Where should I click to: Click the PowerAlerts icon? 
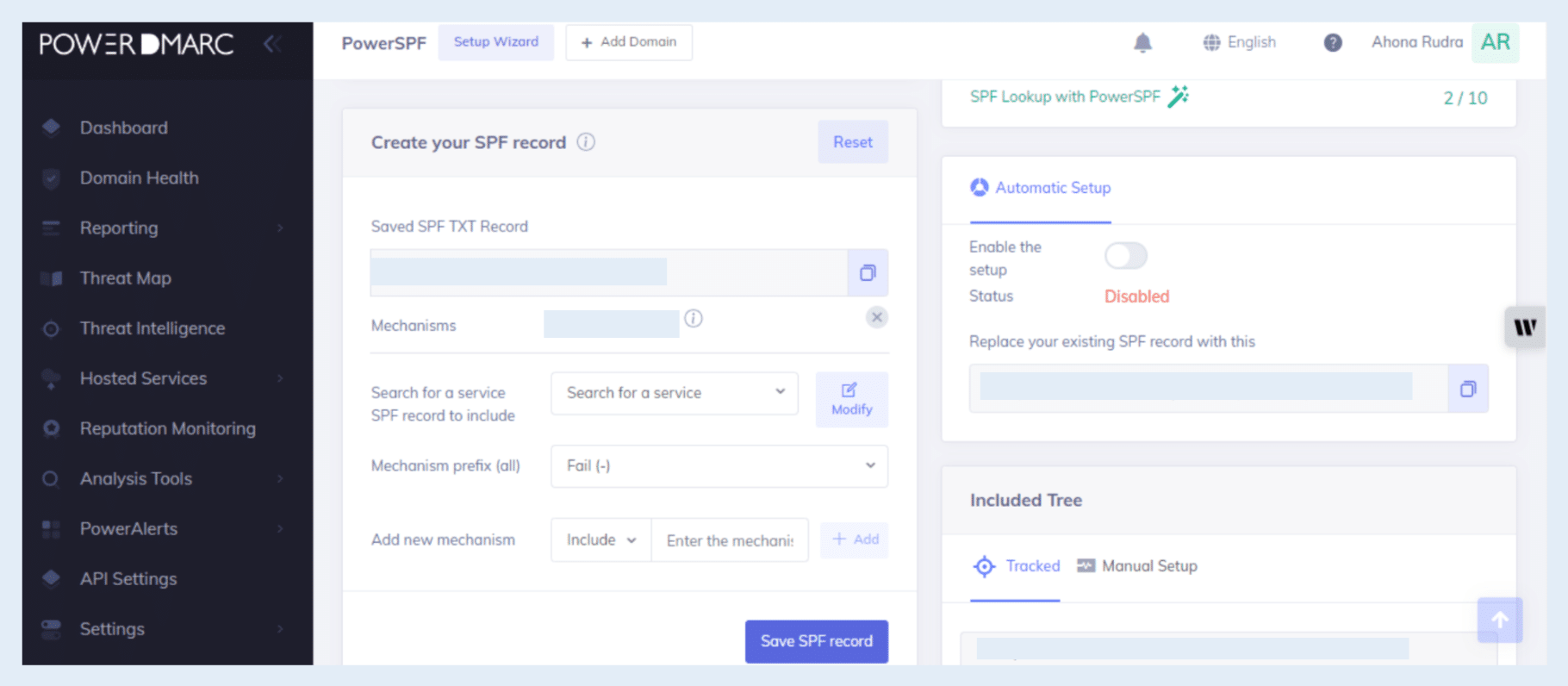[51, 529]
